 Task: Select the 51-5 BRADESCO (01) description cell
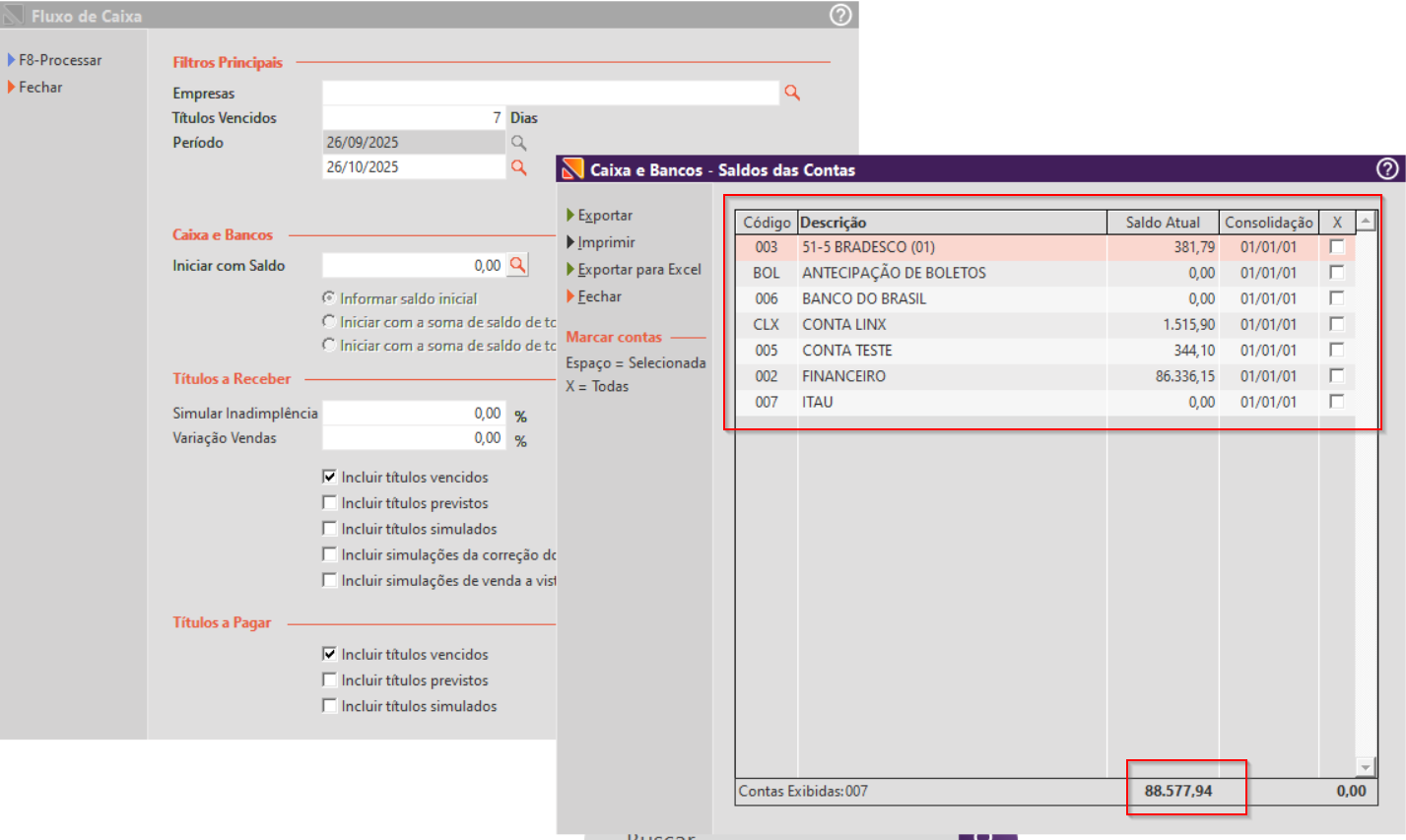coord(952,247)
